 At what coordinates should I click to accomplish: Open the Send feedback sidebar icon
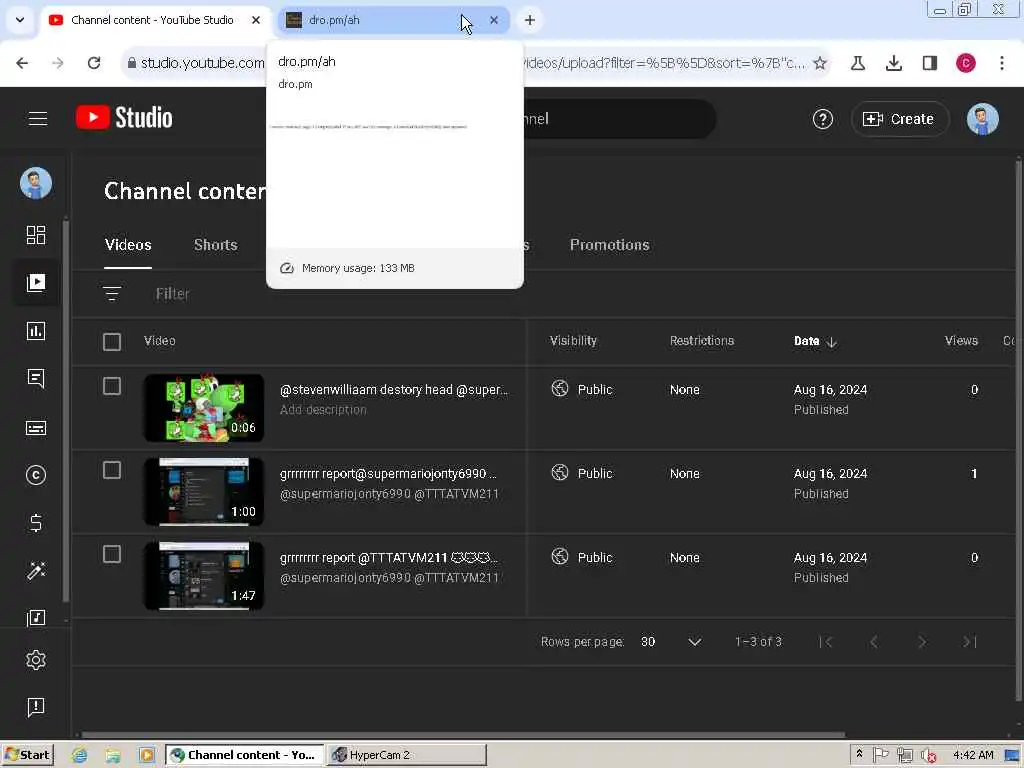36,707
